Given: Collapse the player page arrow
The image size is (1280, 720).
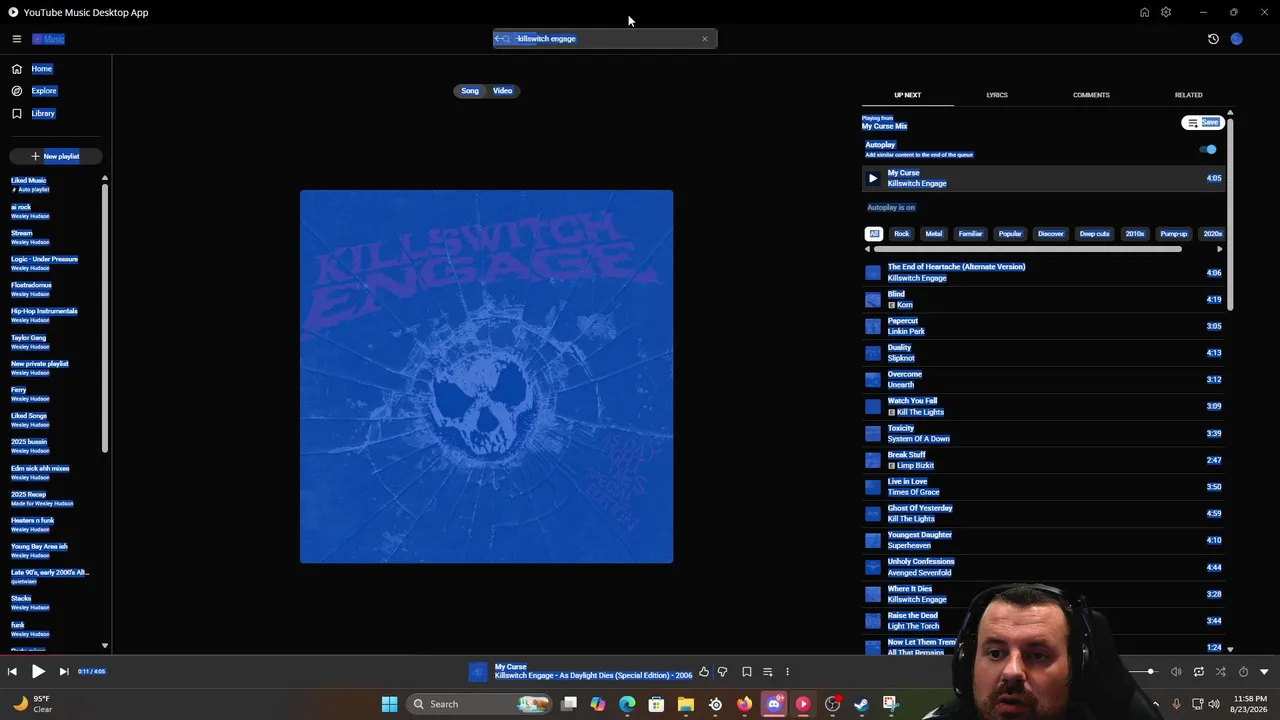Looking at the screenshot, I should 1264,672.
